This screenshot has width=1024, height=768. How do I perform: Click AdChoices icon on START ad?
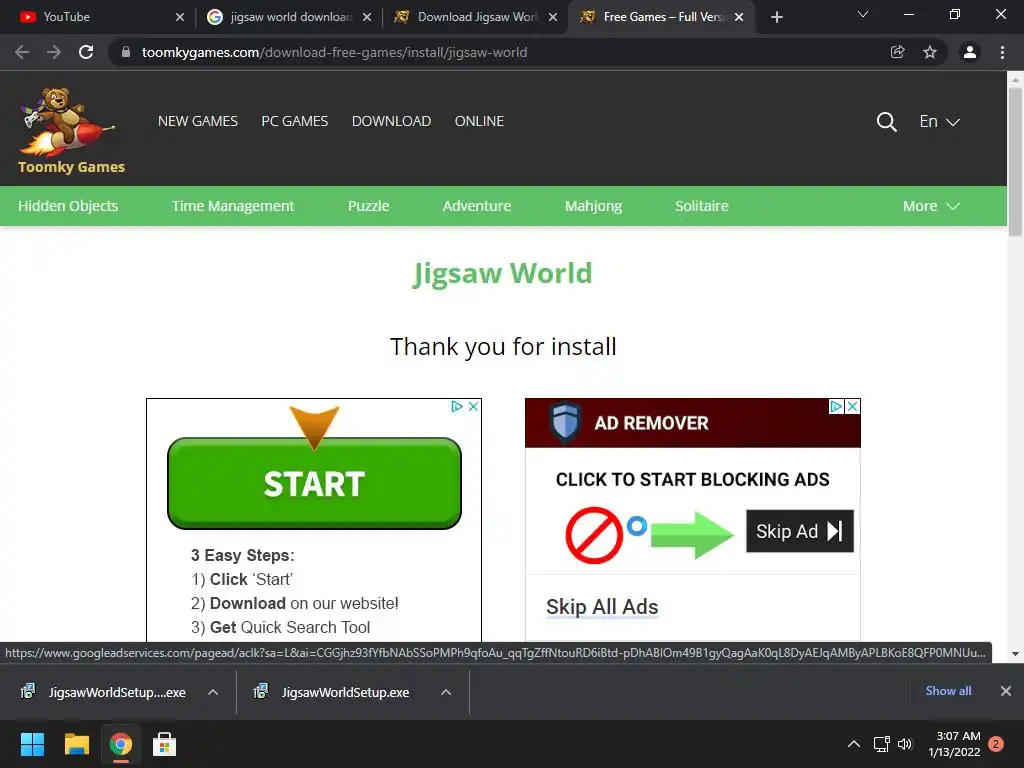[457, 406]
